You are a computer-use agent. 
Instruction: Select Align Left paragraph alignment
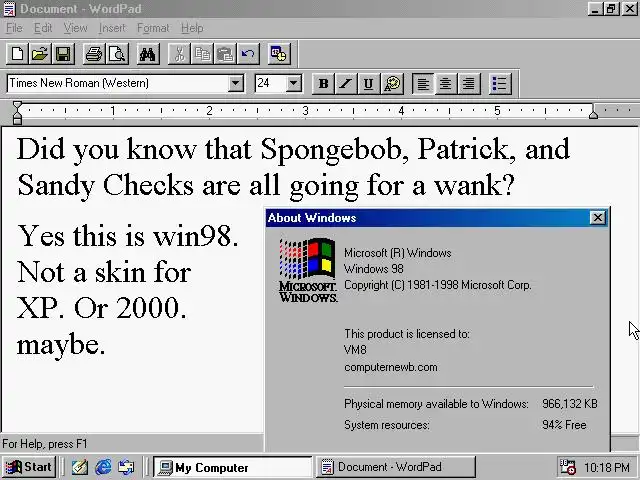(x=423, y=84)
